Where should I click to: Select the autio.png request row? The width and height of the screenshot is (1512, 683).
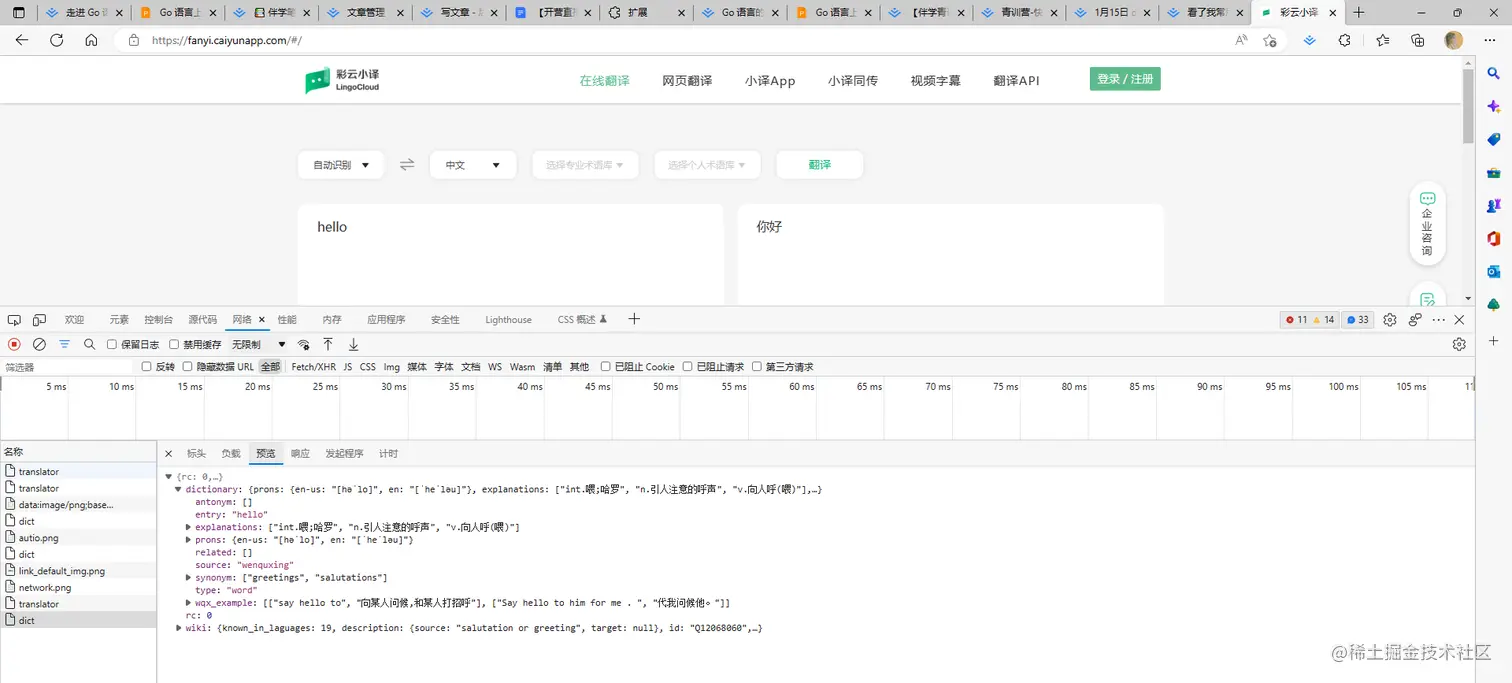[78, 538]
